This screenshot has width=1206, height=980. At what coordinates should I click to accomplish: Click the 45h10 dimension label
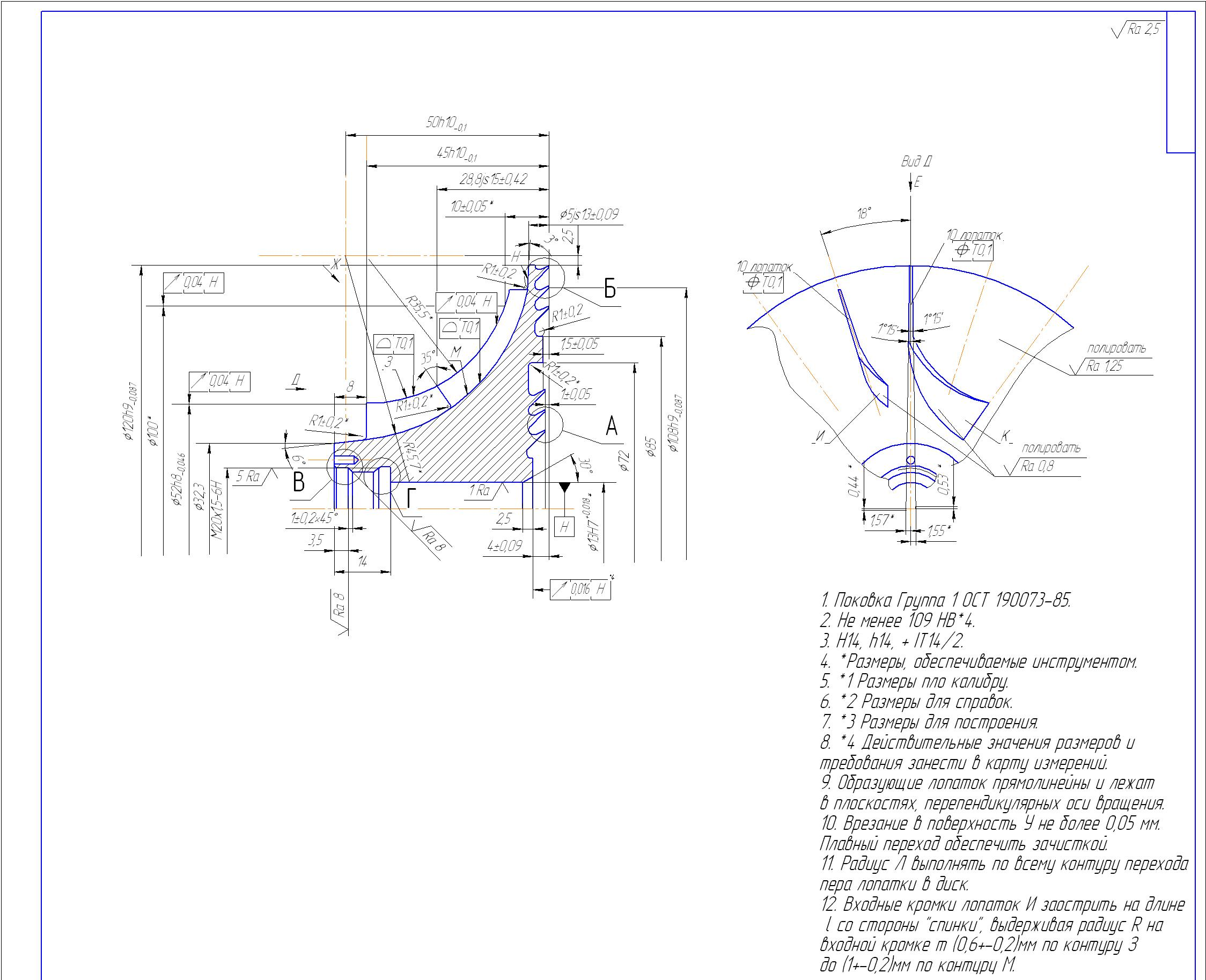coord(457,153)
